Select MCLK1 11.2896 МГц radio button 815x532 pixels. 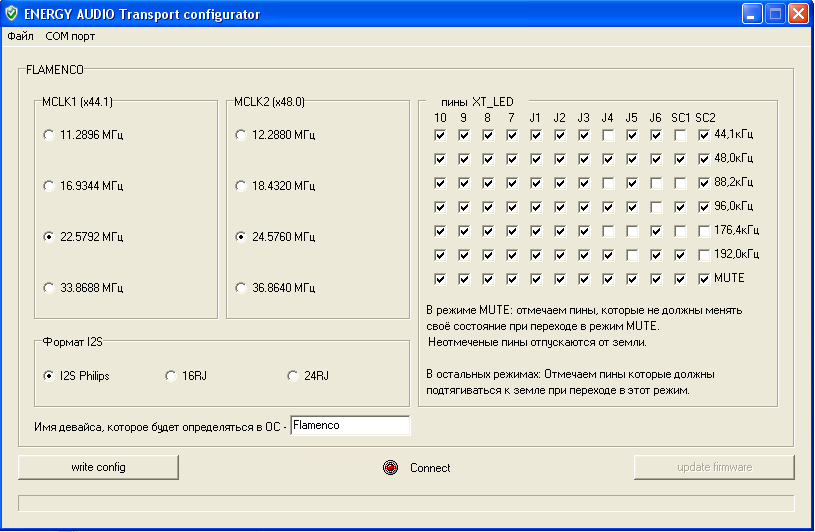[49, 135]
